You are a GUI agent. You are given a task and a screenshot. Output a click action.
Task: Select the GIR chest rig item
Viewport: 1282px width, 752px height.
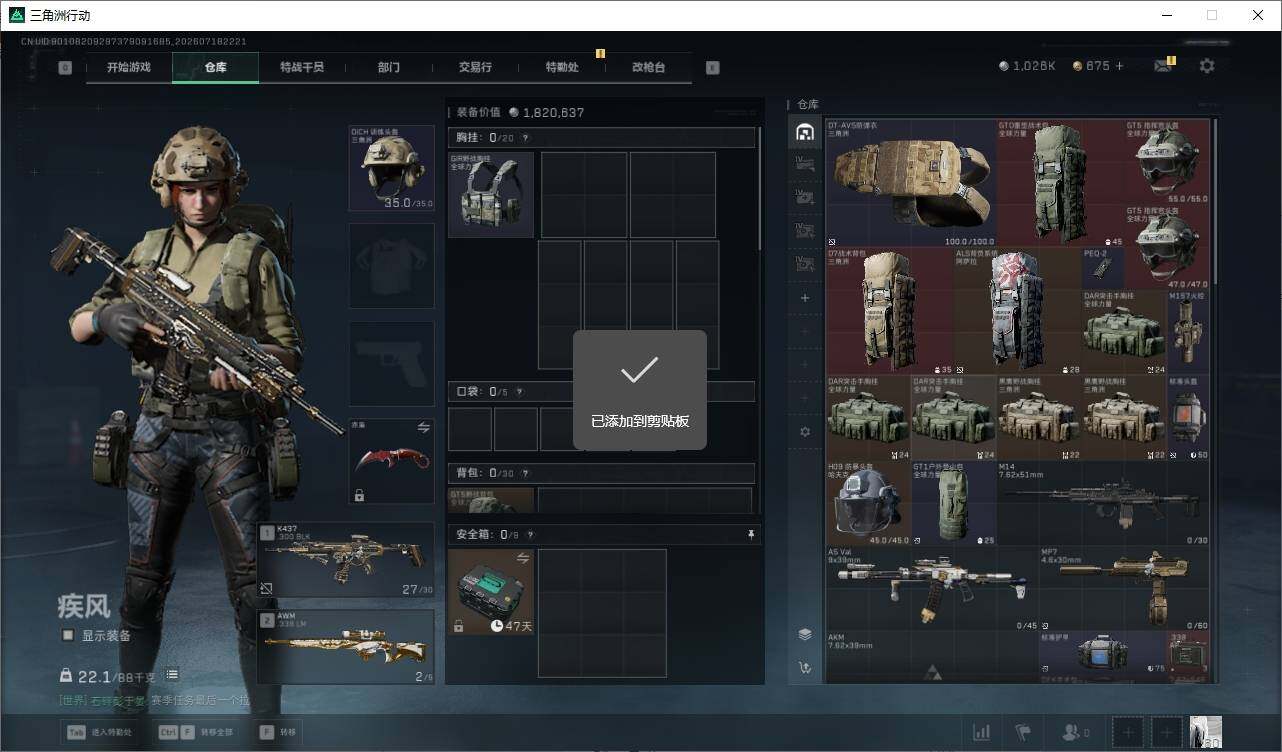coord(491,194)
